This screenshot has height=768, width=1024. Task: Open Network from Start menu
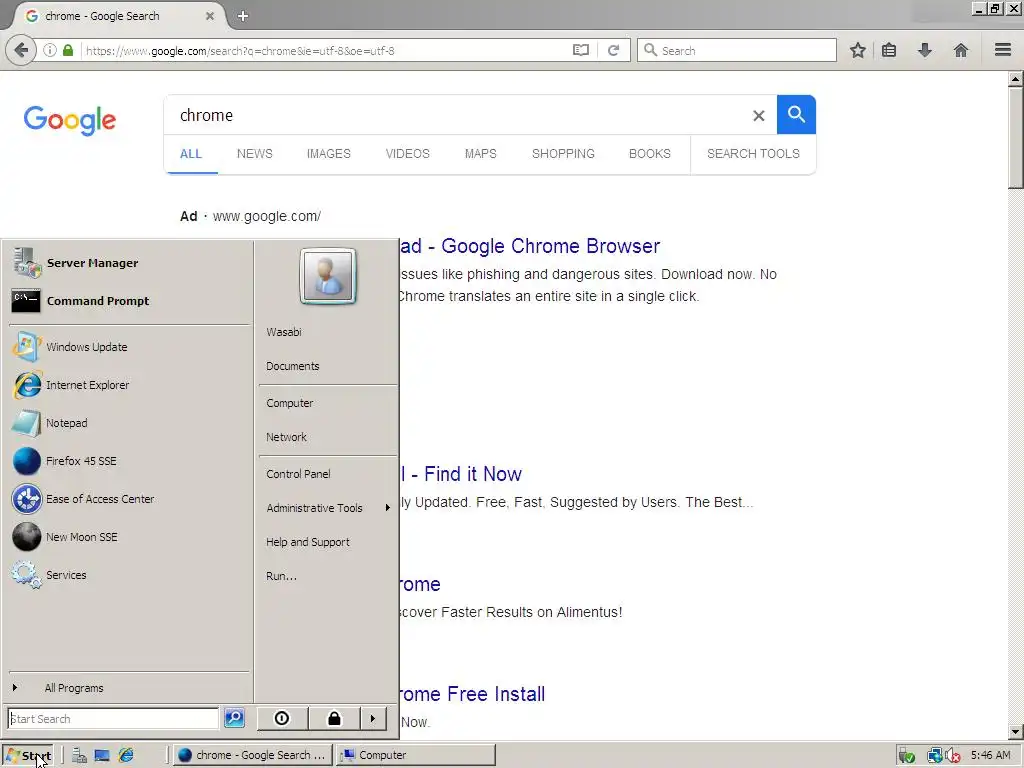(328, 437)
